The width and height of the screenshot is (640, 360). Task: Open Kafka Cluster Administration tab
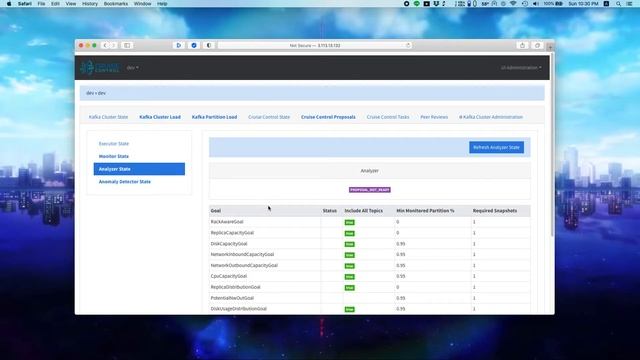tap(491, 117)
